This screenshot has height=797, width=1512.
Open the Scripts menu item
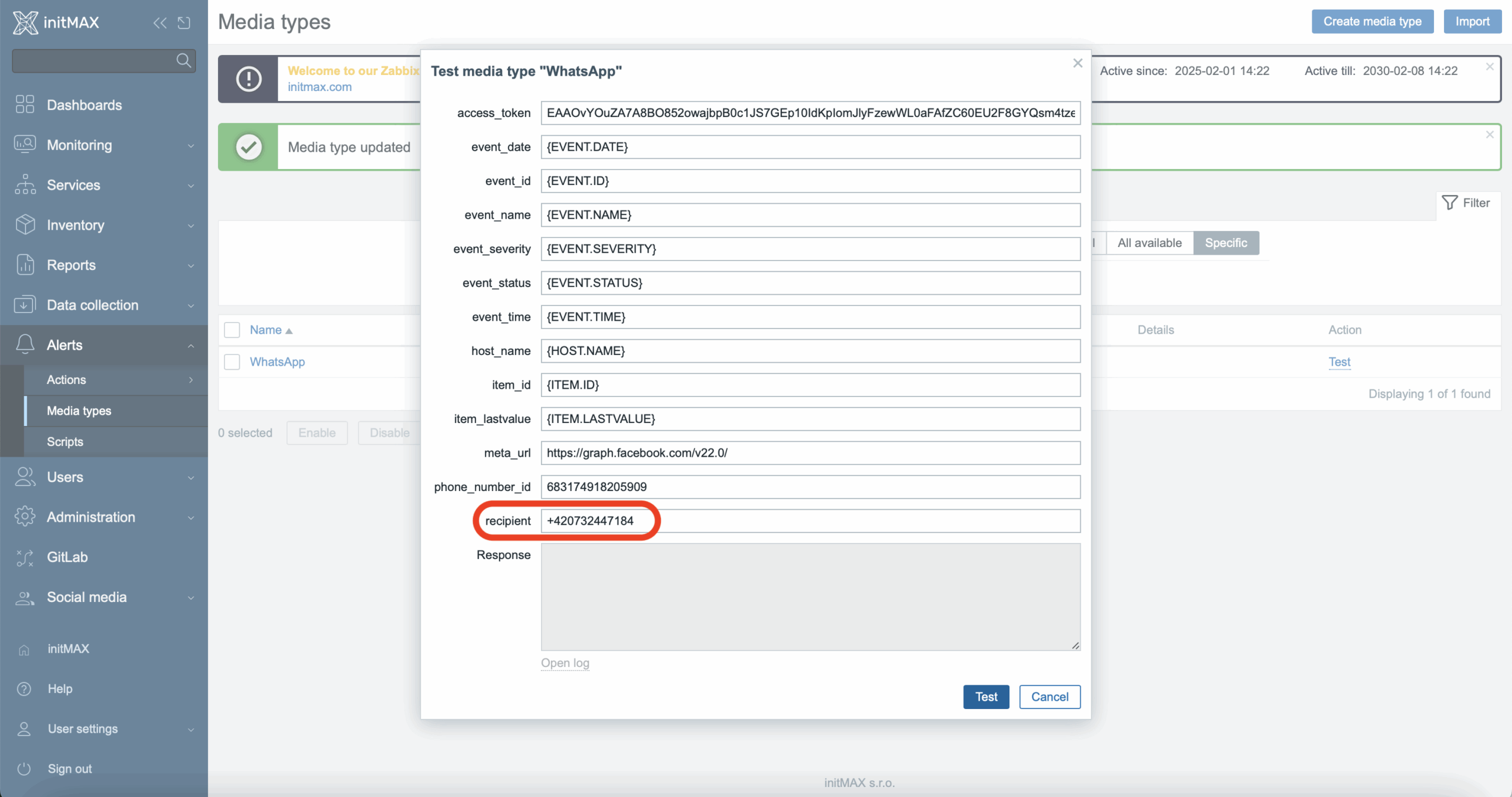pyautogui.click(x=116, y=441)
